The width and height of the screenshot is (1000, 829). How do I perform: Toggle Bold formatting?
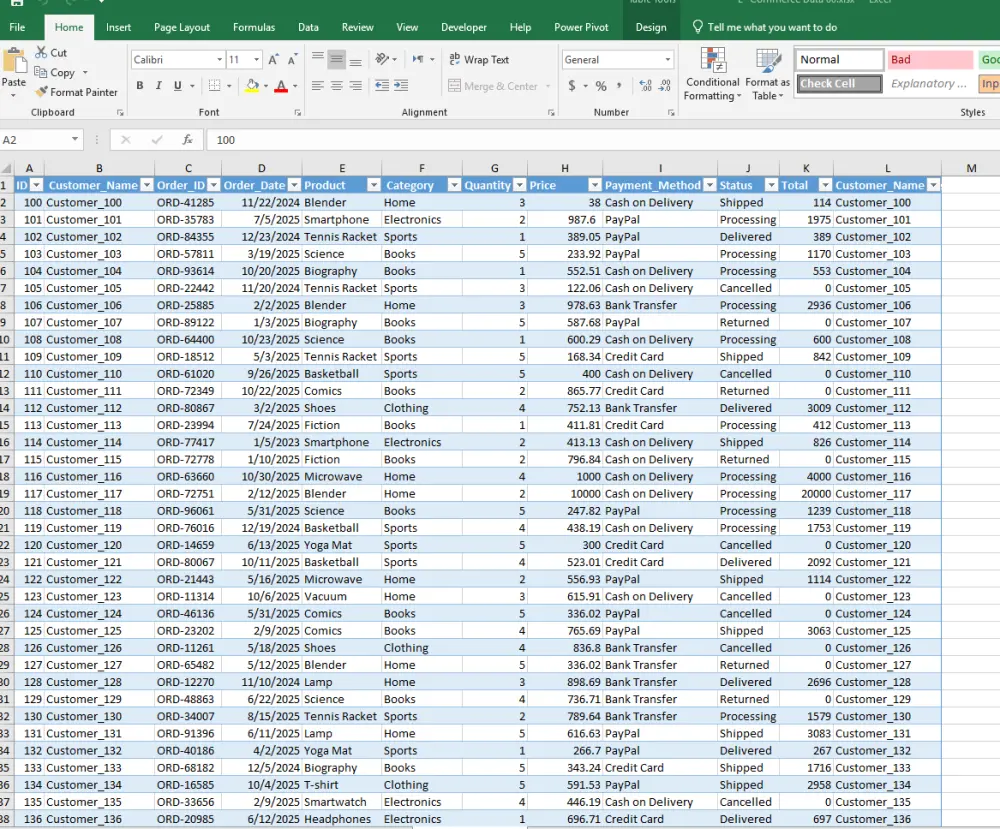coord(140,85)
